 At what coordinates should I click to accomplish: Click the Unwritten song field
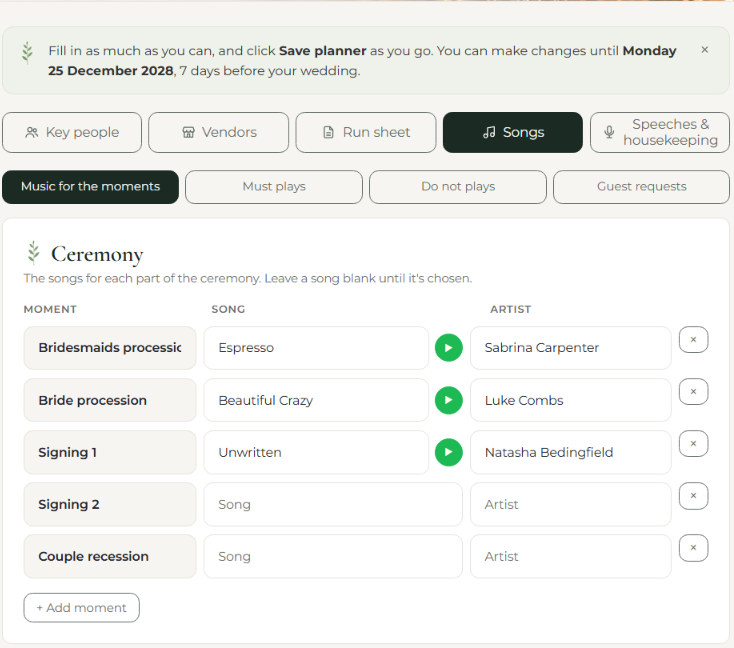(316, 452)
